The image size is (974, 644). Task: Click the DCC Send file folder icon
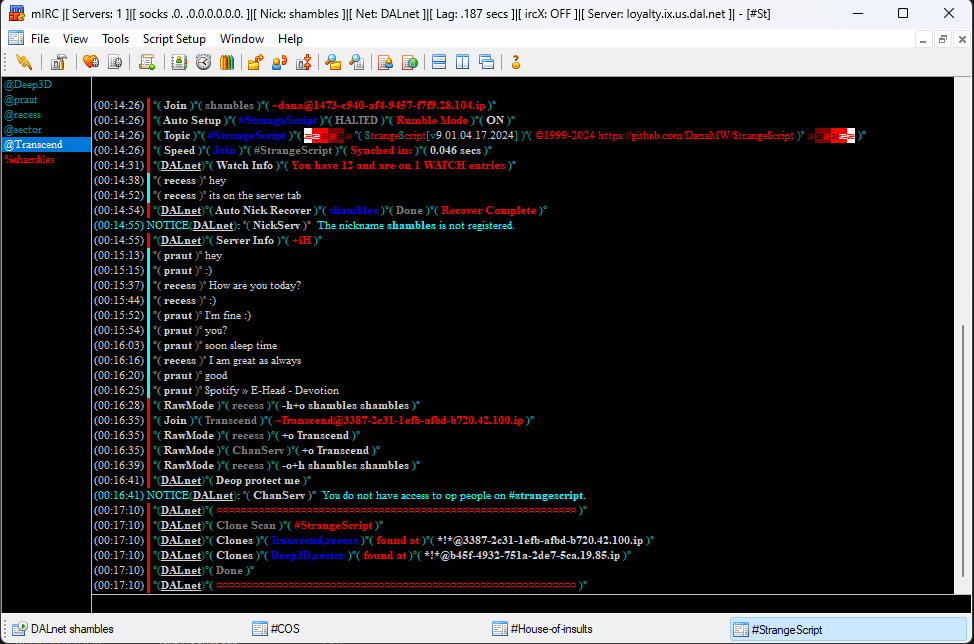click(255, 62)
